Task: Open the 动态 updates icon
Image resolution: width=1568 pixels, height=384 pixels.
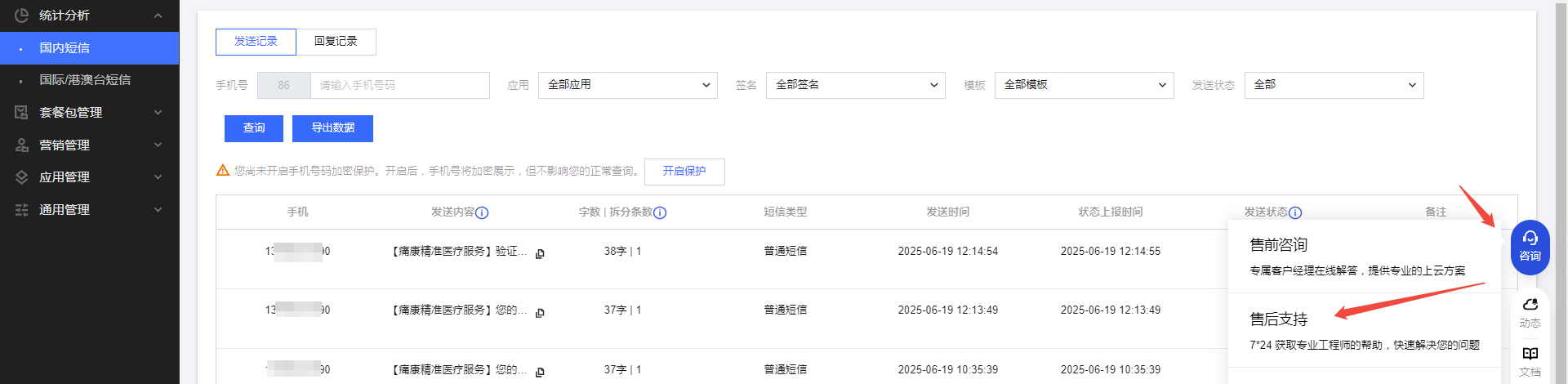Action: [1530, 311]
